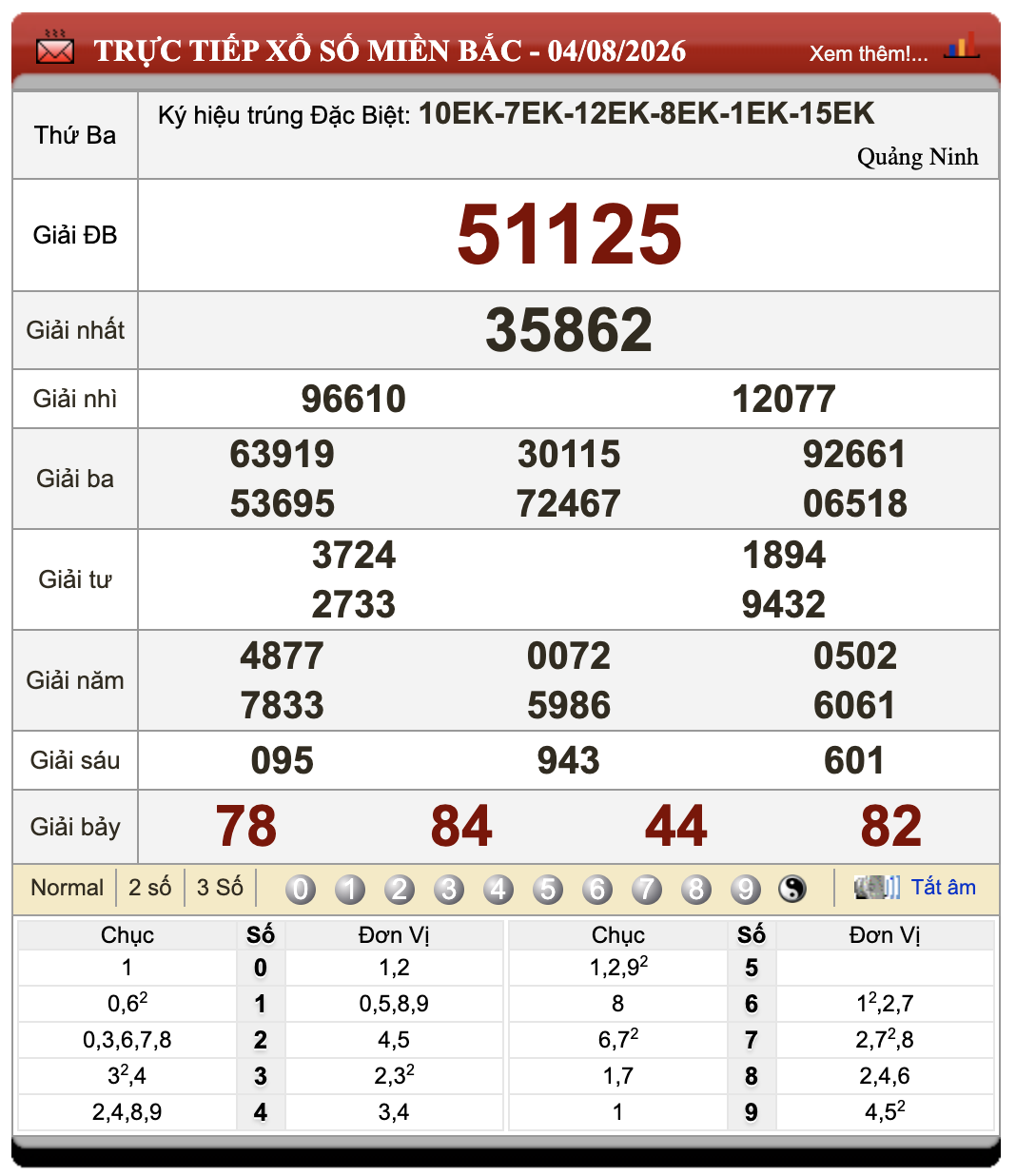
Task: Click the speaker sound icon
Action: 877,887
